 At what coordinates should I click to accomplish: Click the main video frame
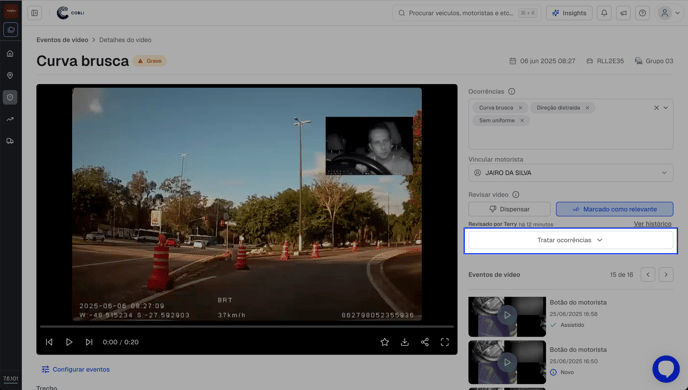click(247, 204)
